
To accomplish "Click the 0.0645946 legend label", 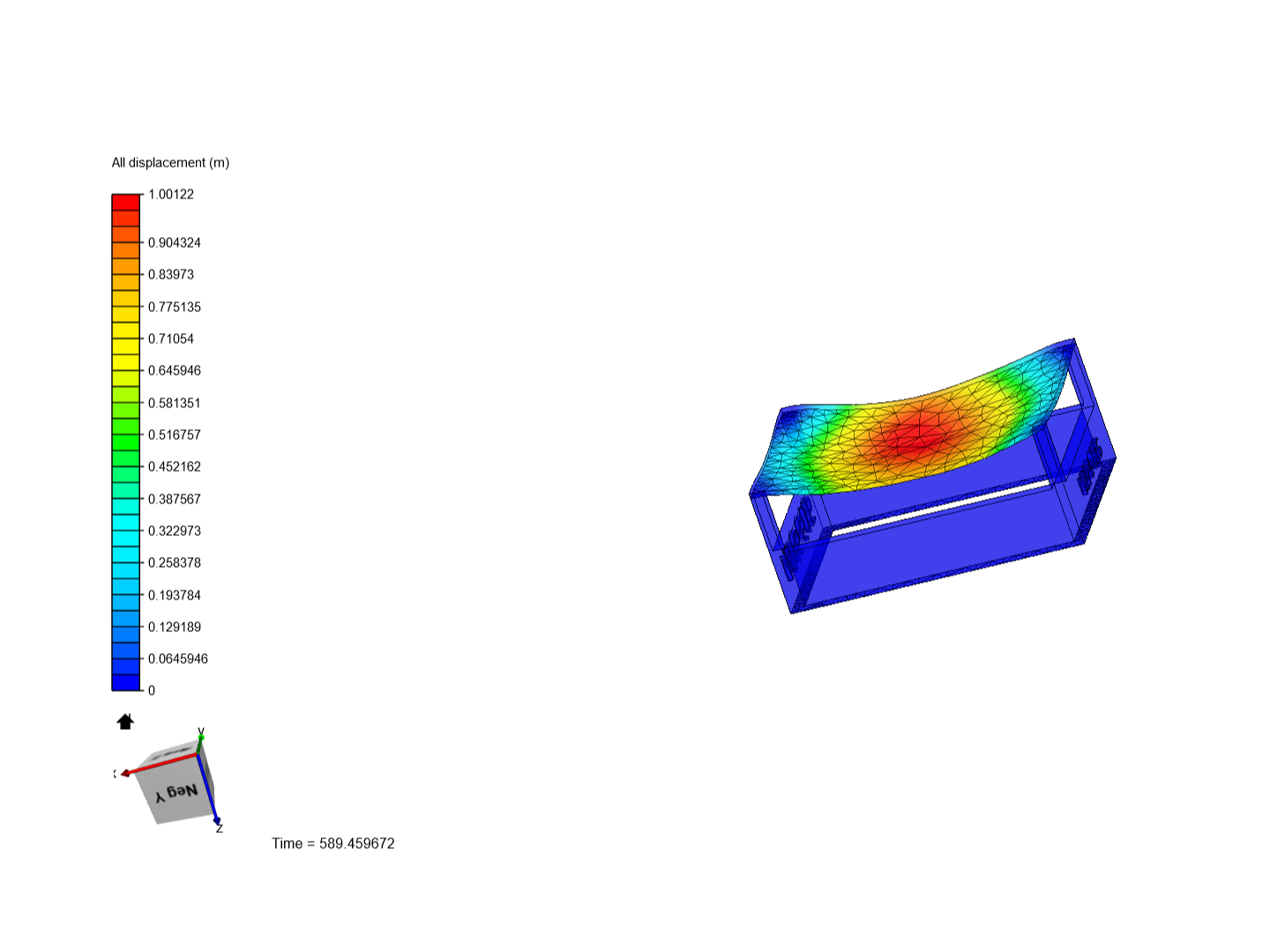I will click(178, 658).
